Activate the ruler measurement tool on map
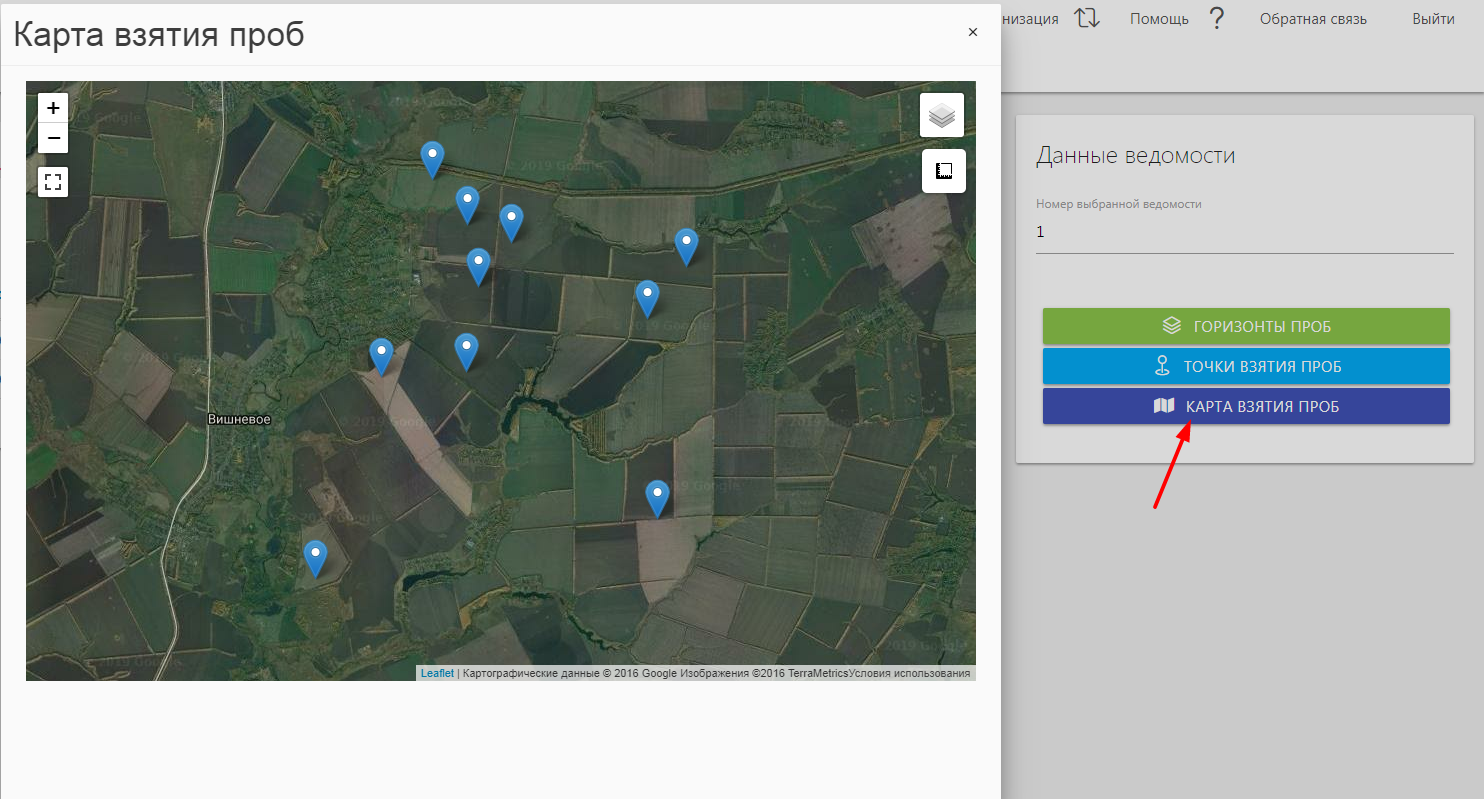Image resolution: width=1484 pixels, height=799 pixels. click(943, 171)
